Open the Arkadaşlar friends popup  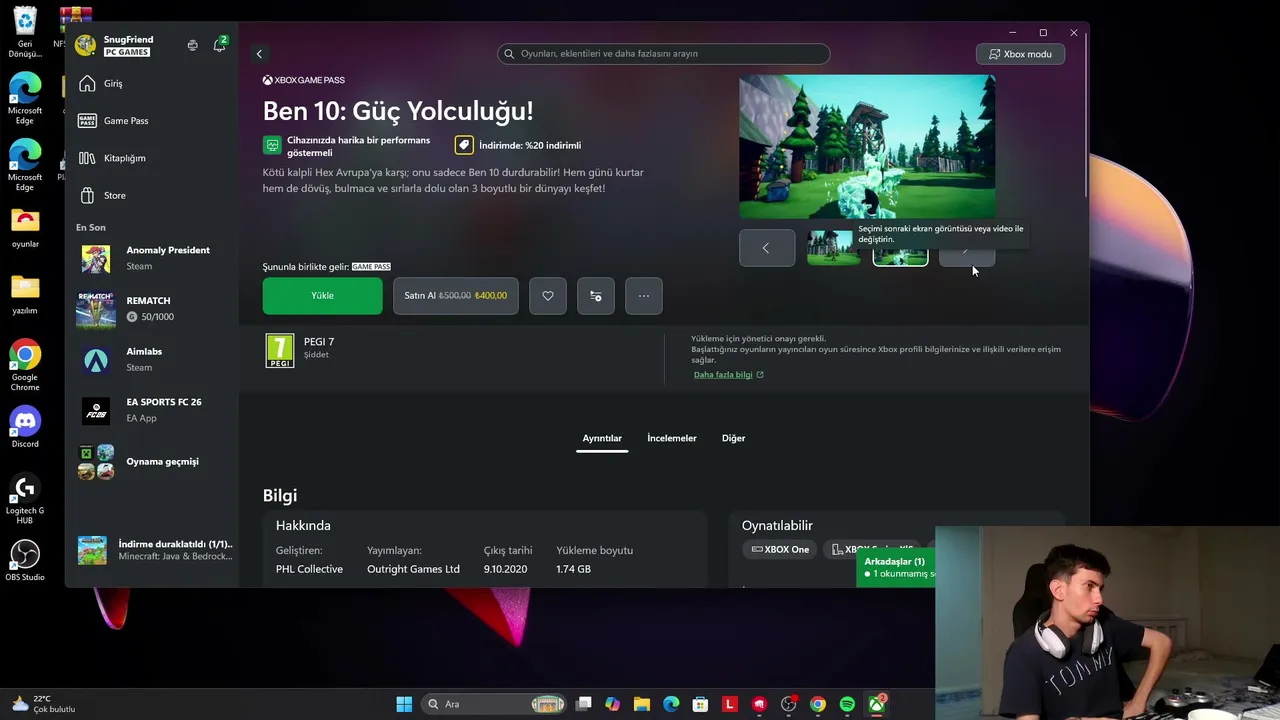(897, 567)
